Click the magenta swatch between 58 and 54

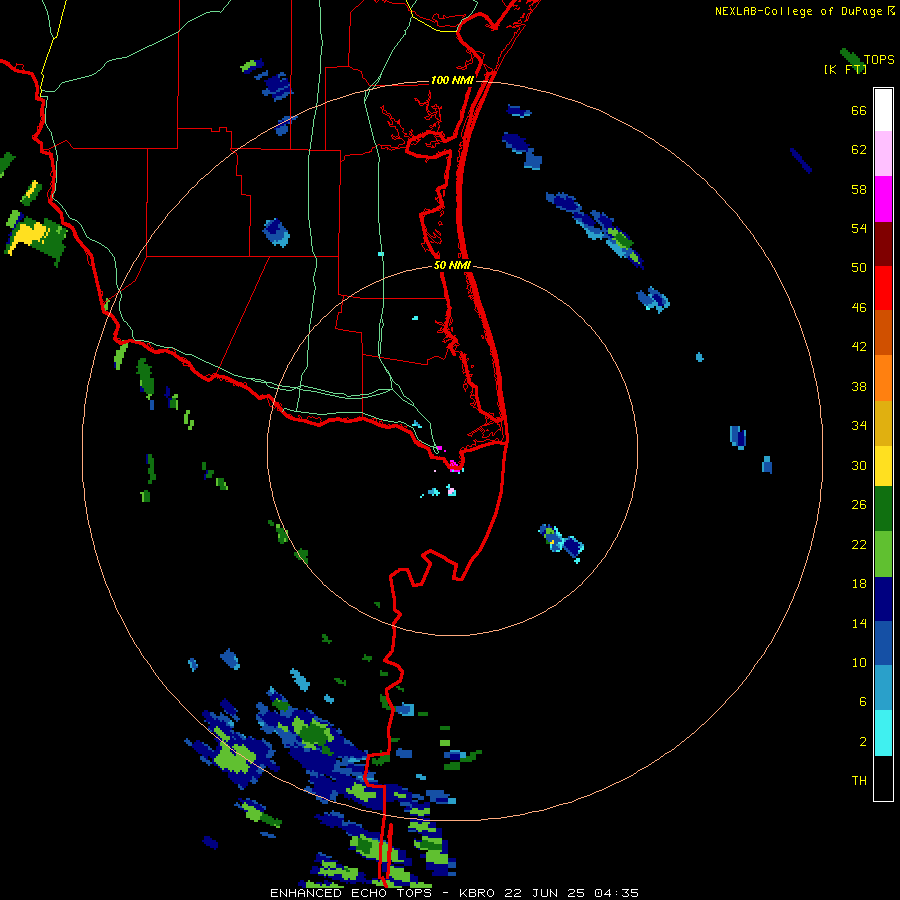[x=883, y=199]
